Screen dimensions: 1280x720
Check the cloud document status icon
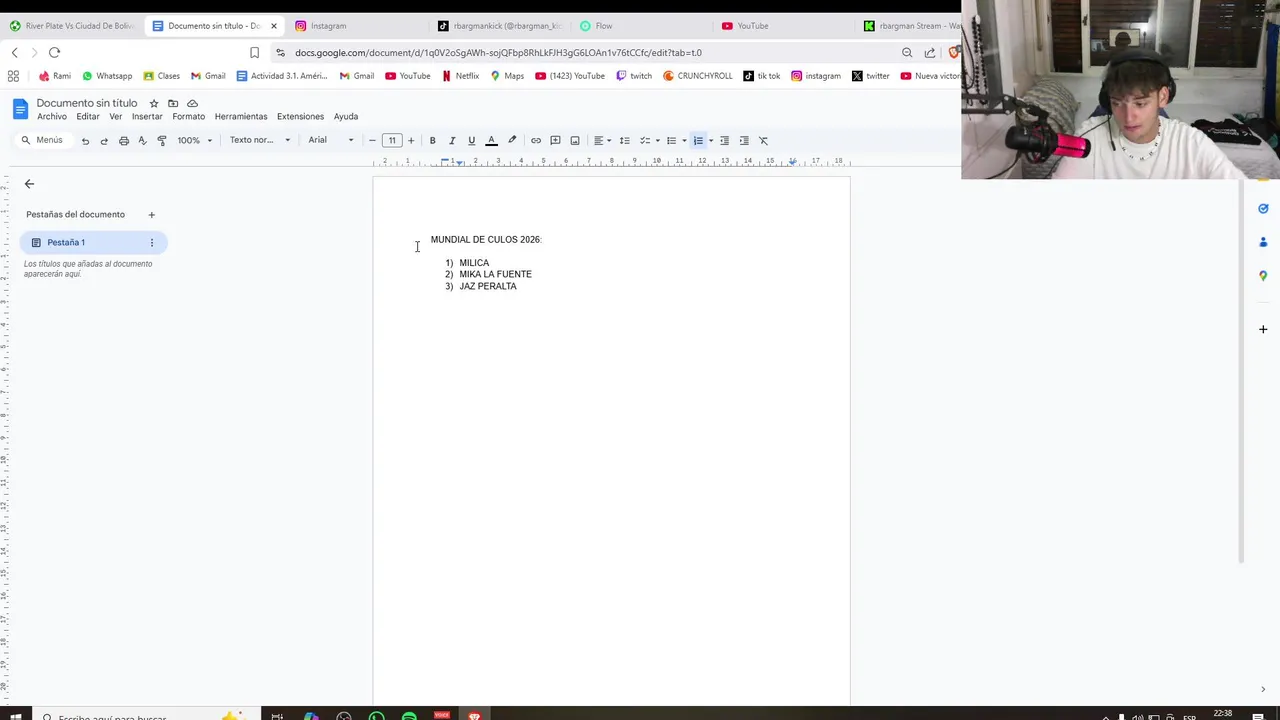coord(192,103)
